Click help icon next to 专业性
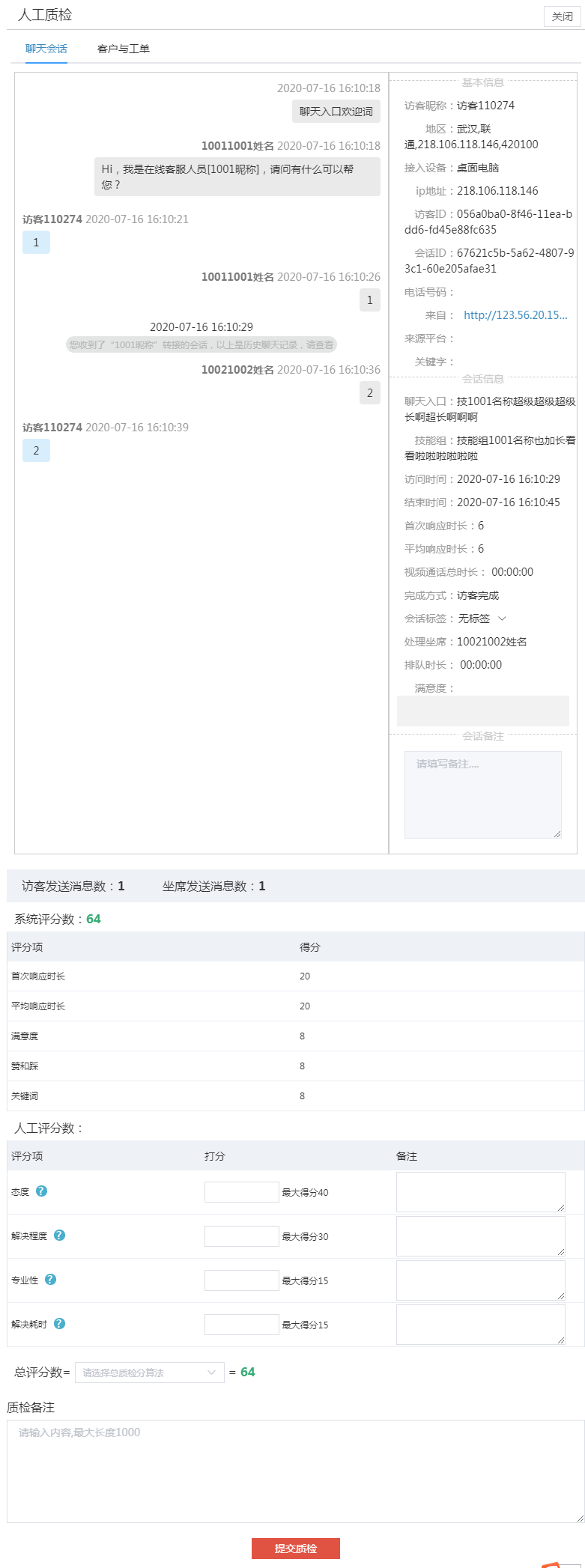The width and height of the screenshot is (585, 1568). click(51, 1279)
